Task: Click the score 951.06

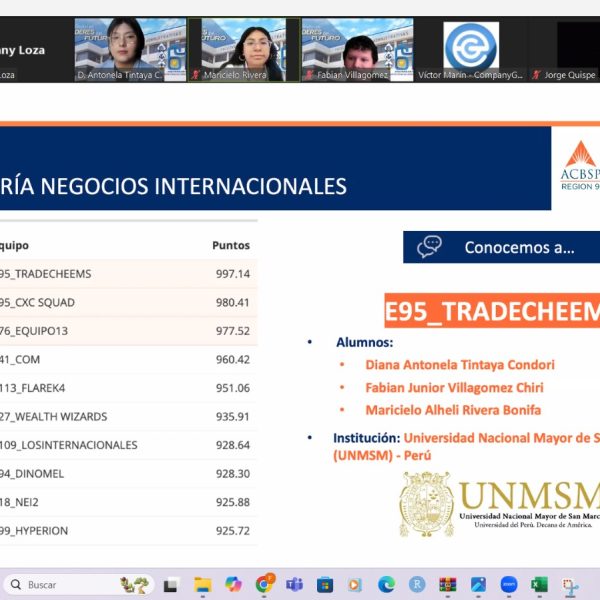Action: coord(233,388)
